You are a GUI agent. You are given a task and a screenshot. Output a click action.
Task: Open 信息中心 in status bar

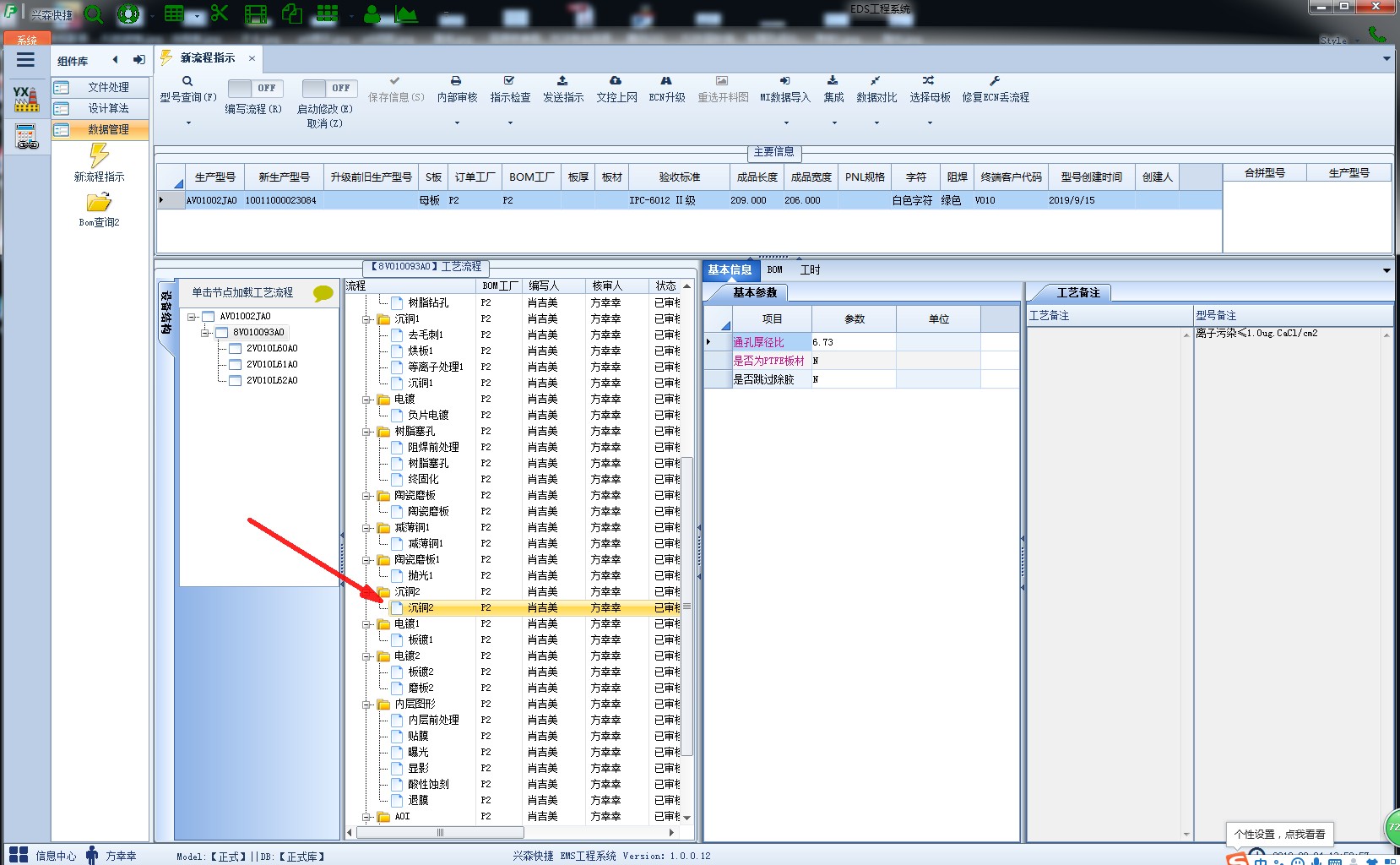click(42, 856)
